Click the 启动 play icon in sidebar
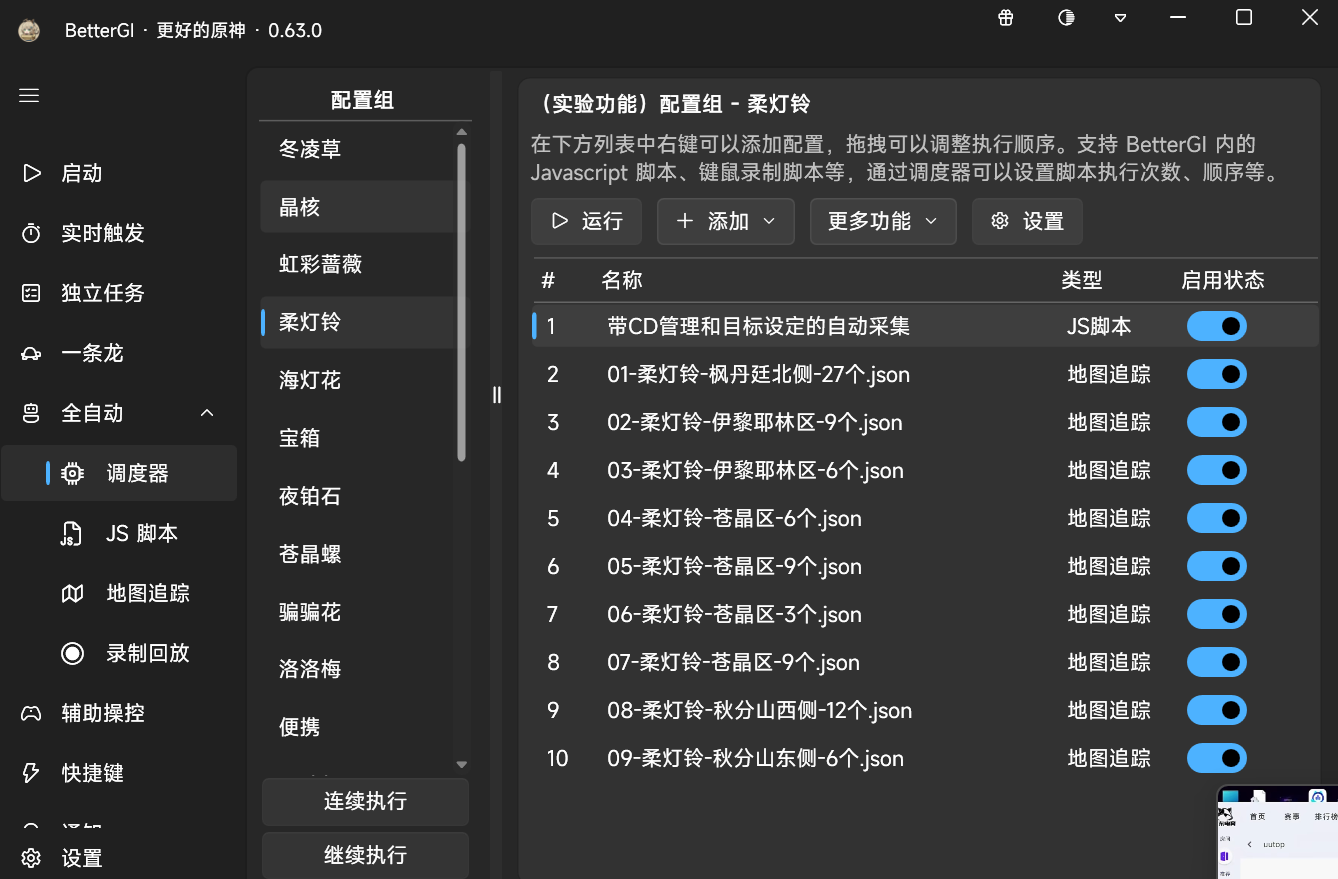1338x879 pixels. point(31,173)
